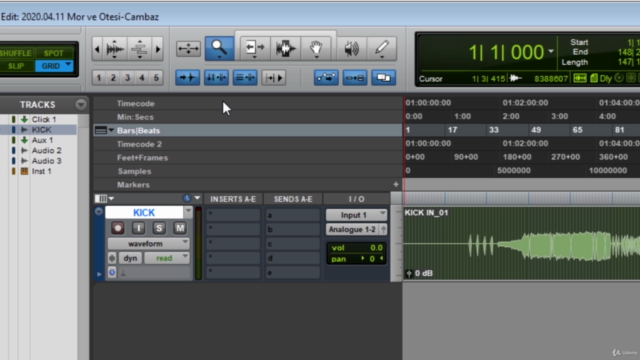Click the dyn Elastic Audio button
This screenshot has height=360, width=640.
130,258
